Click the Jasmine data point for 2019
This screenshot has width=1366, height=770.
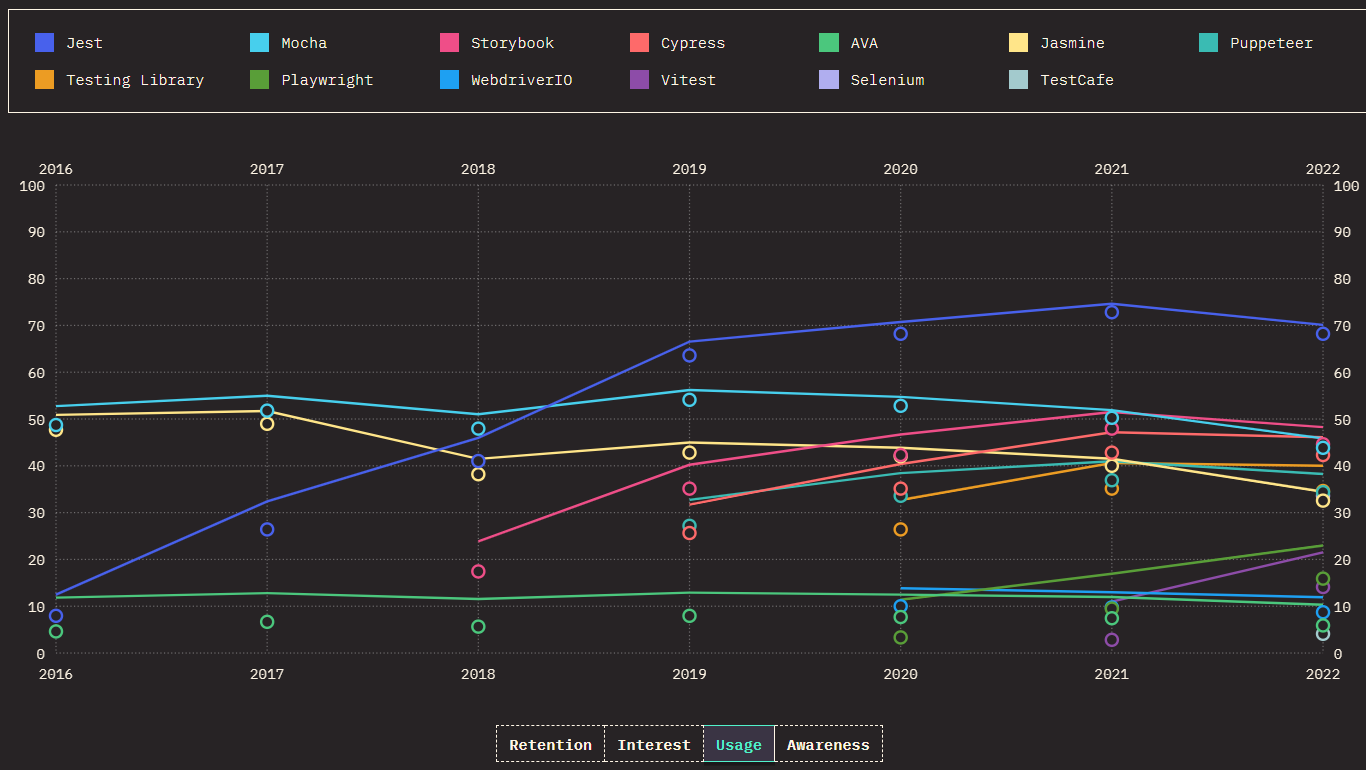pos(689,453)
